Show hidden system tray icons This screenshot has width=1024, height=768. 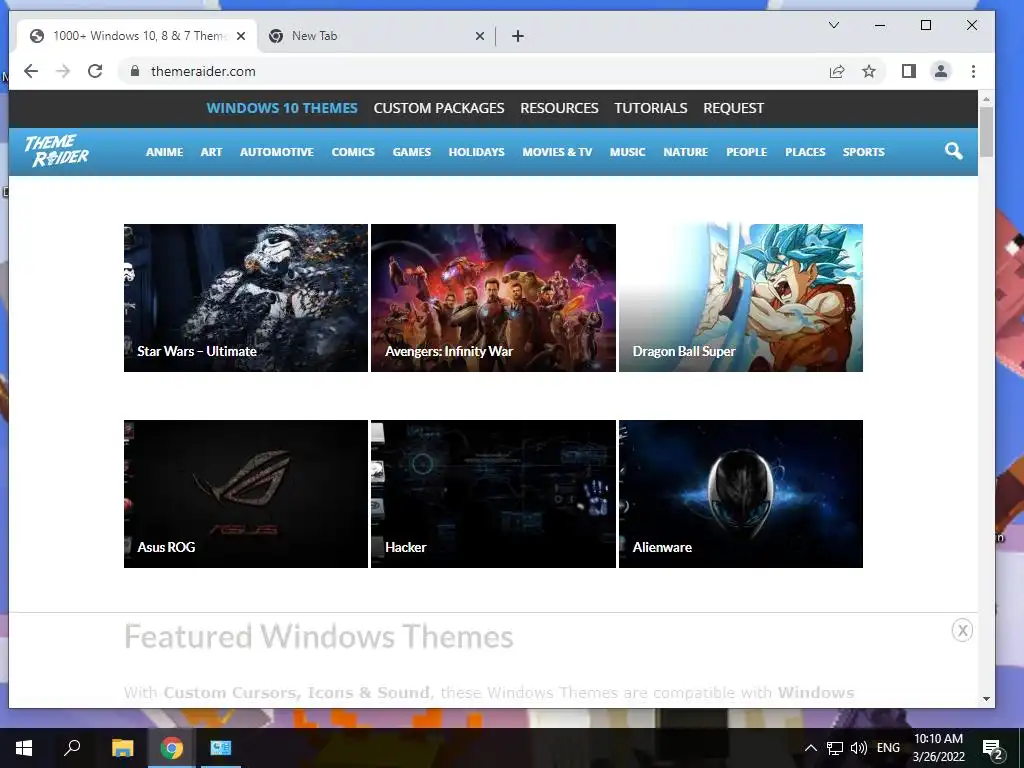(x=810, y=748)
